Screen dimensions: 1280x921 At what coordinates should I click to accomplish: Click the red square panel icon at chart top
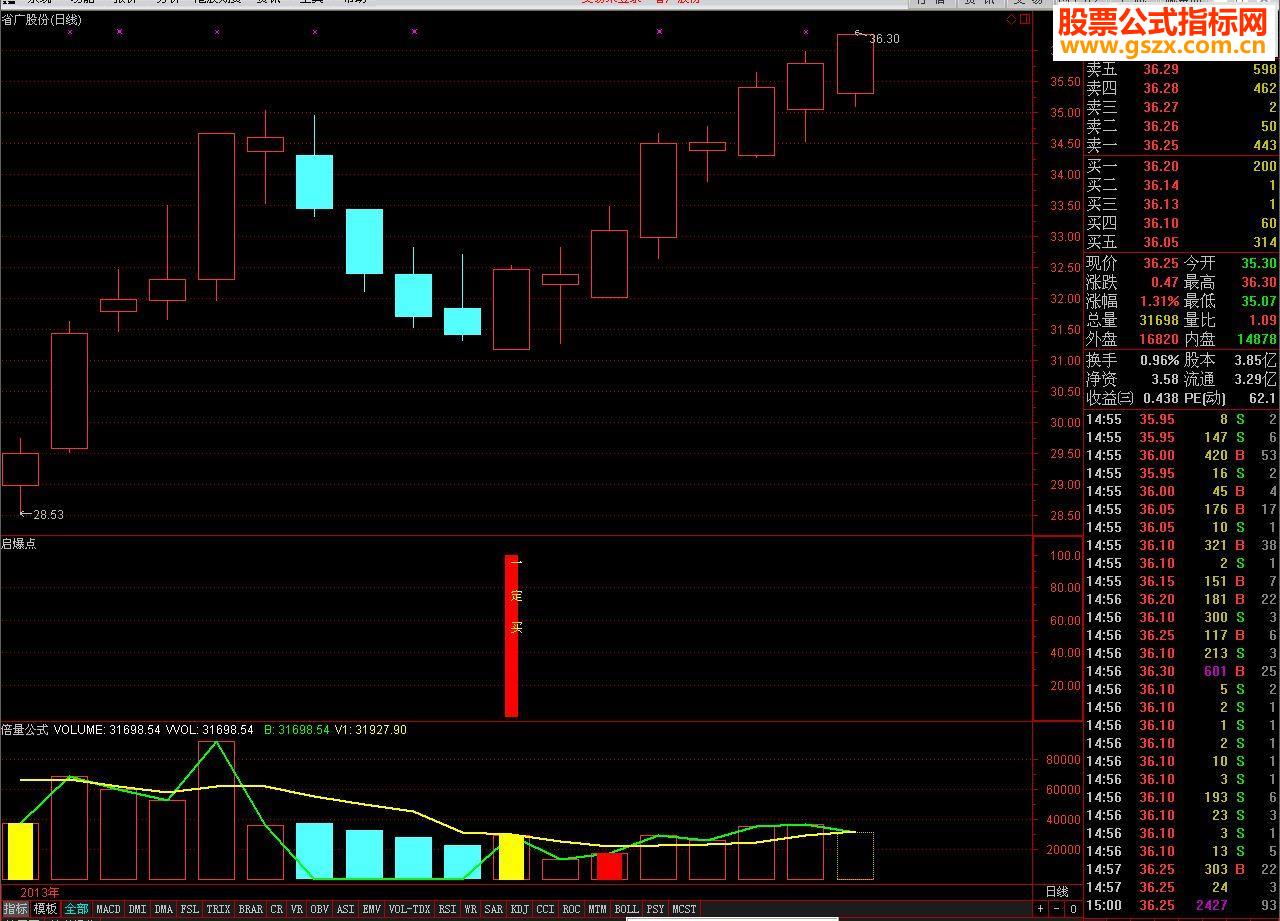tap(1023, 19)
